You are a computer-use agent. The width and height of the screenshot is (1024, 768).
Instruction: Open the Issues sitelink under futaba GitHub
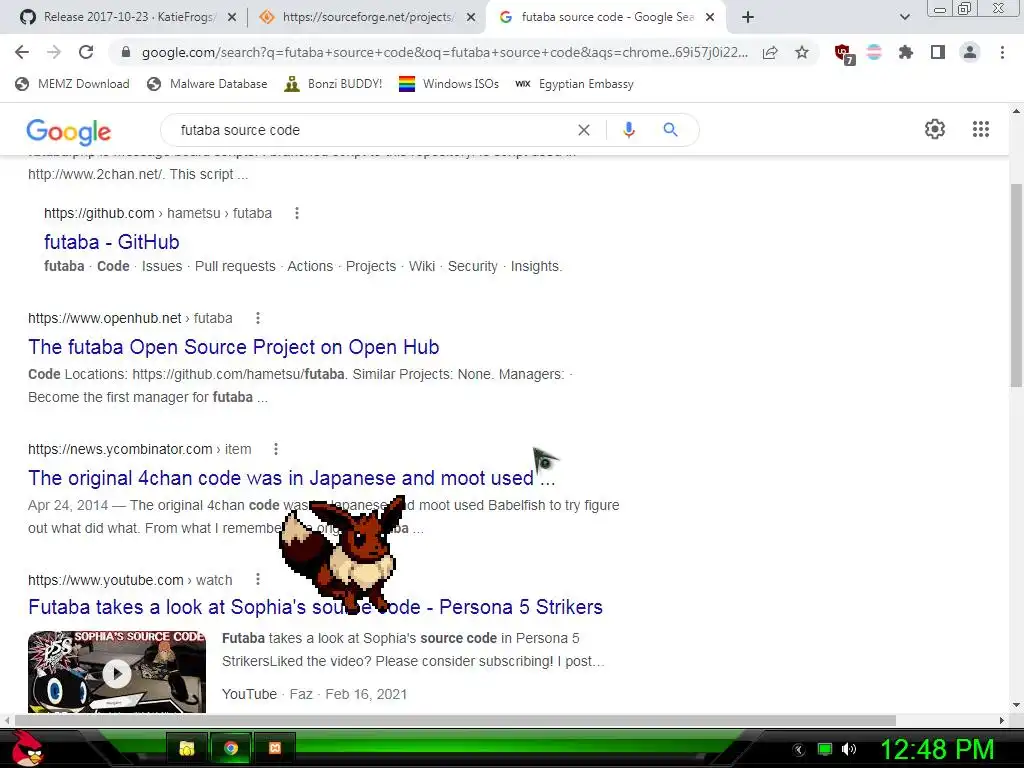(162, 266)
